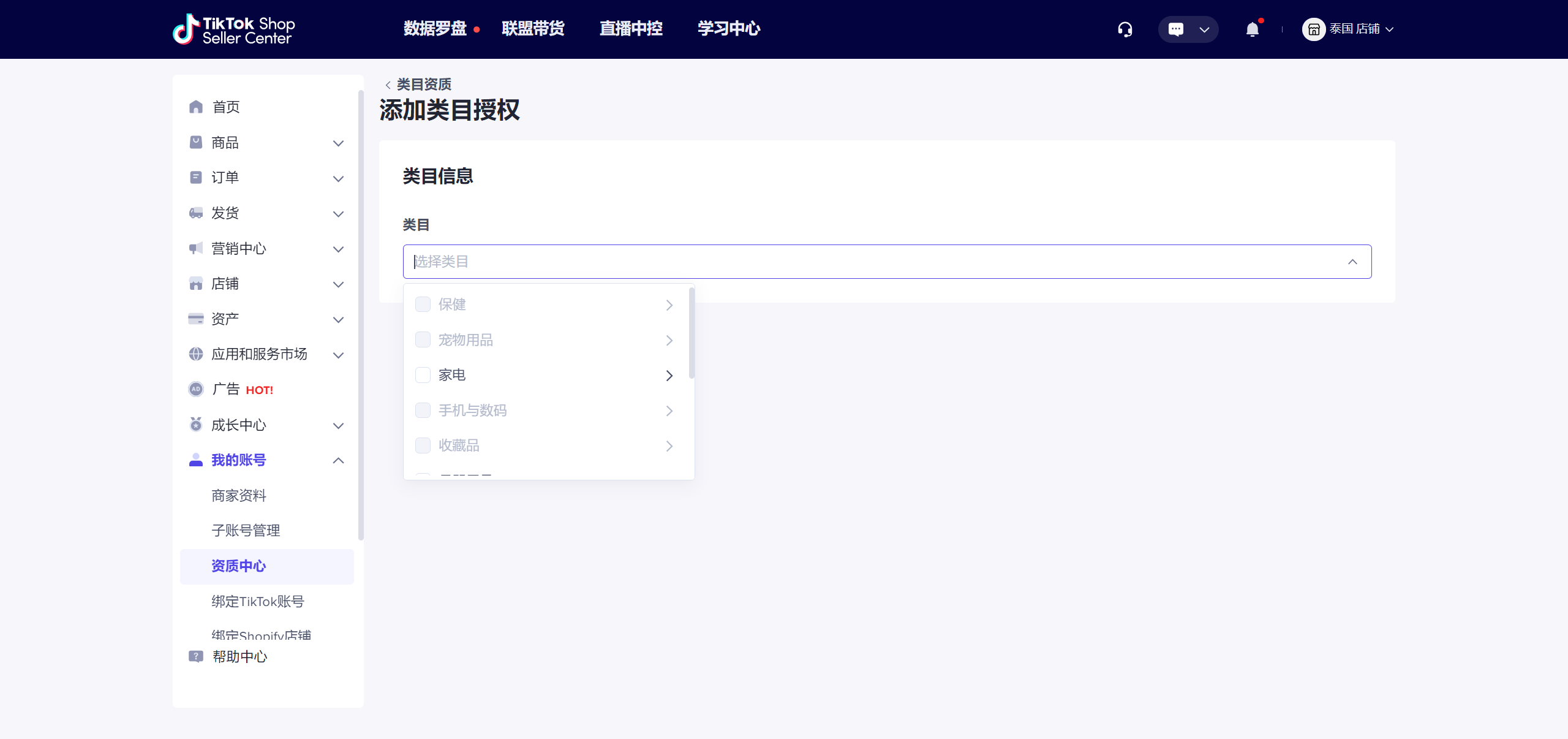Collapse the 我的账号 section
Image resolution: width=1568 pixels, height=739 pixels.
[338, 460]
